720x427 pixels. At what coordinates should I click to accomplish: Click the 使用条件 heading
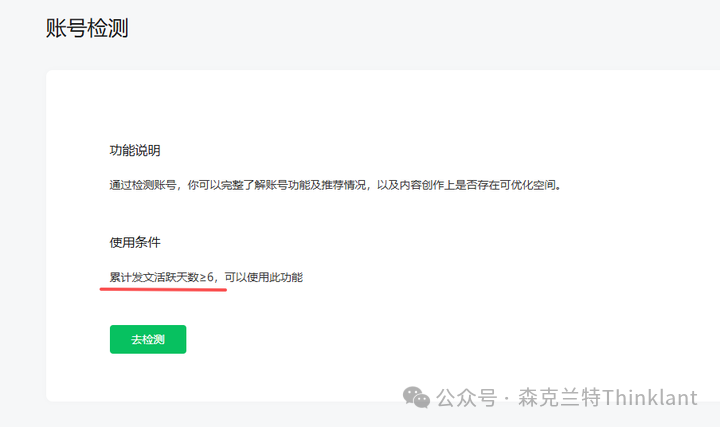(135, 242)
